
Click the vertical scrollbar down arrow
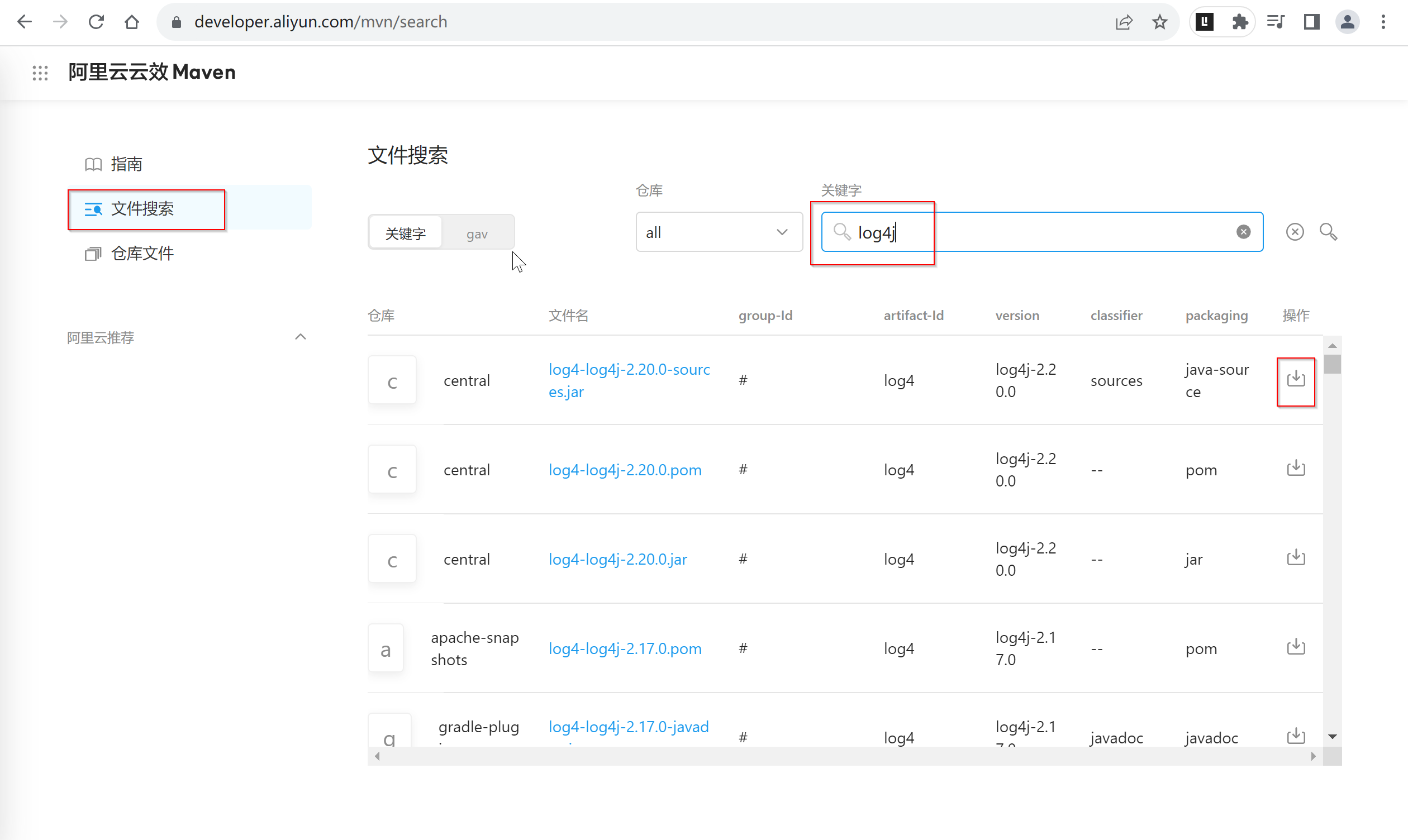point(1332,737)
